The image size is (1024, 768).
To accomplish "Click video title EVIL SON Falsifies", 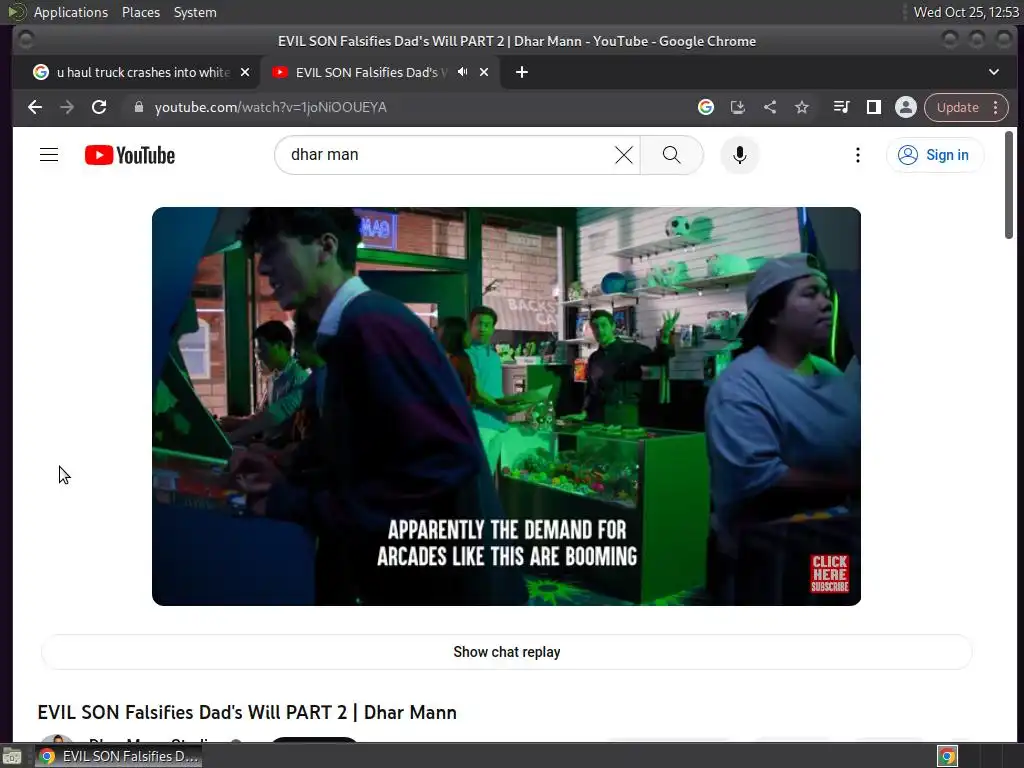I will pos(247,712).
